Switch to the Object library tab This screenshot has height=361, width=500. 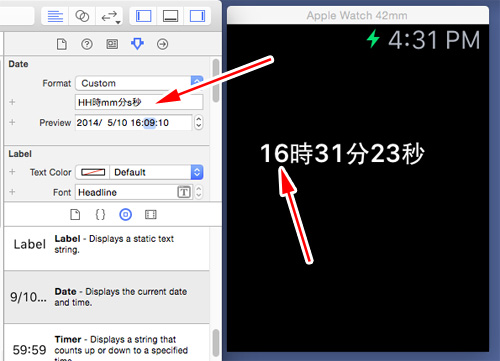[125, 214]
